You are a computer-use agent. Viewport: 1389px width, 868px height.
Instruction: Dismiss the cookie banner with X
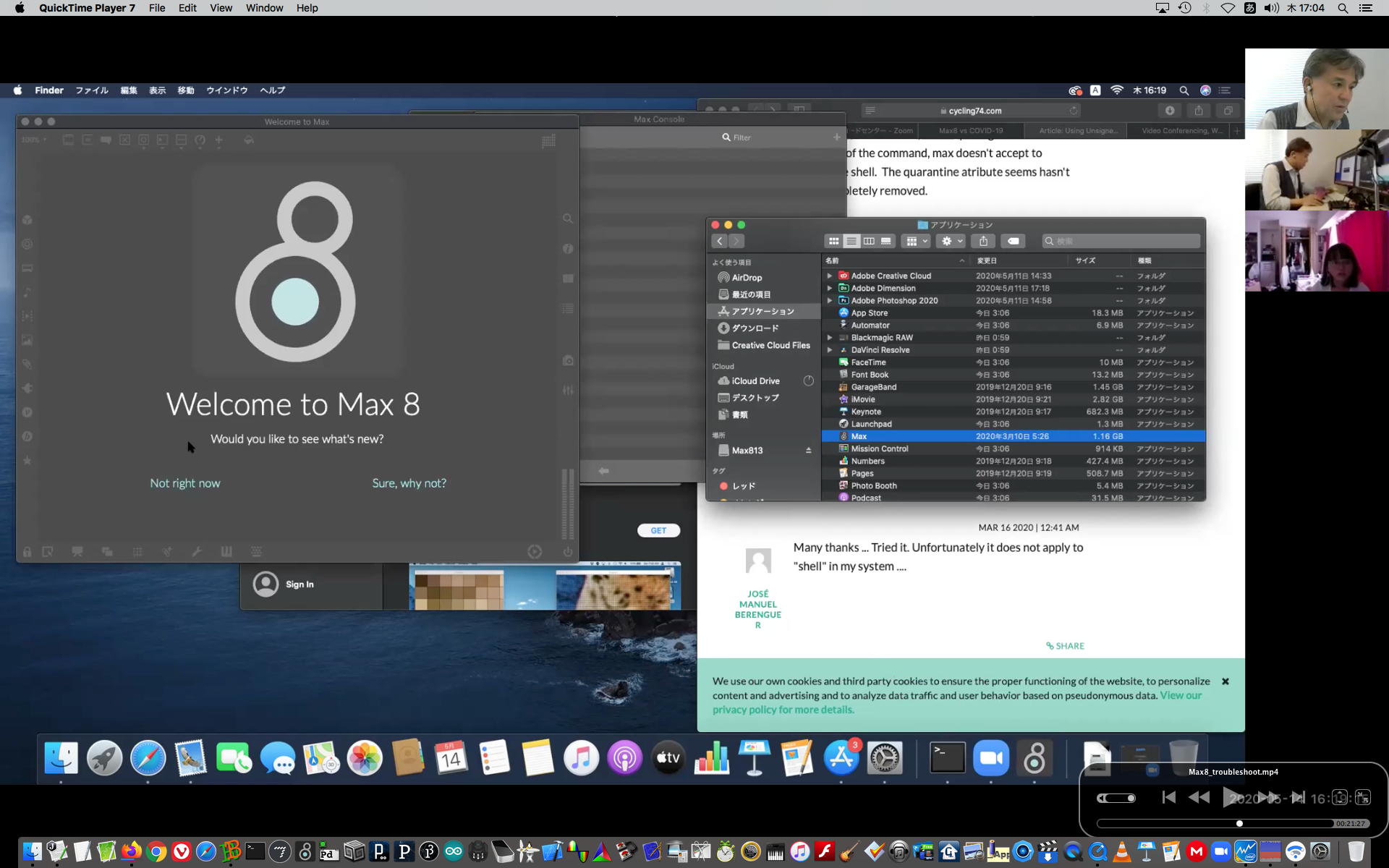click(x=1226, y=681)
